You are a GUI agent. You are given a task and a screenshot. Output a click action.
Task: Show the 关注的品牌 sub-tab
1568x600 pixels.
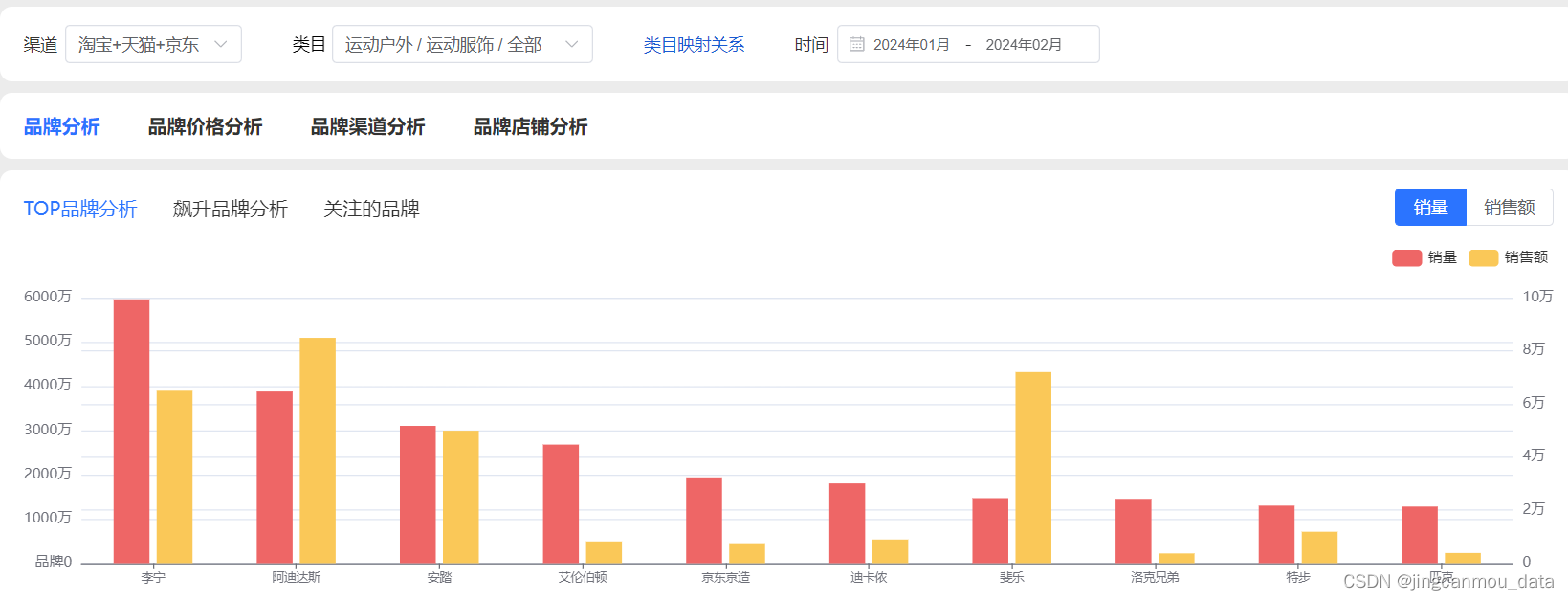point(372,209)
